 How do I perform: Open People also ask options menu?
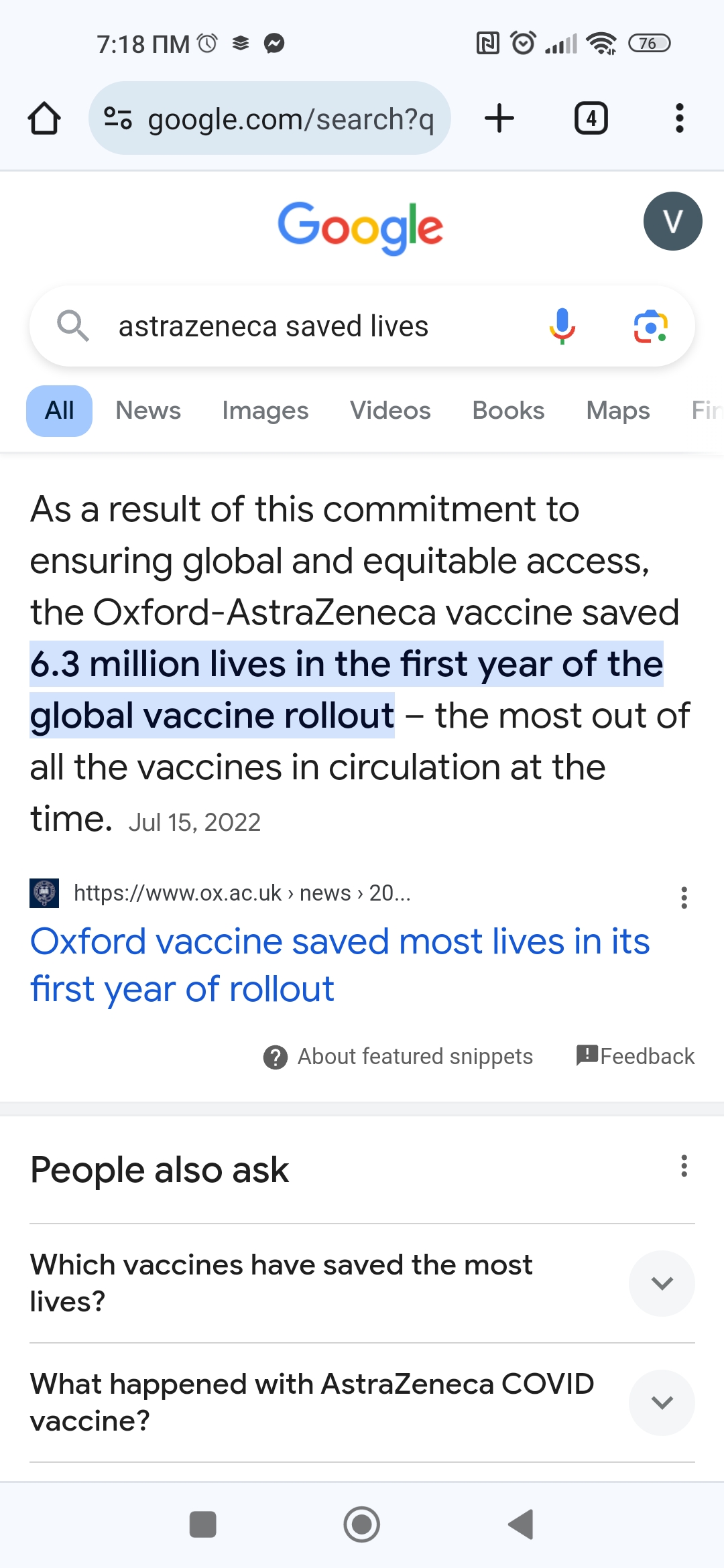[684, 1166]
